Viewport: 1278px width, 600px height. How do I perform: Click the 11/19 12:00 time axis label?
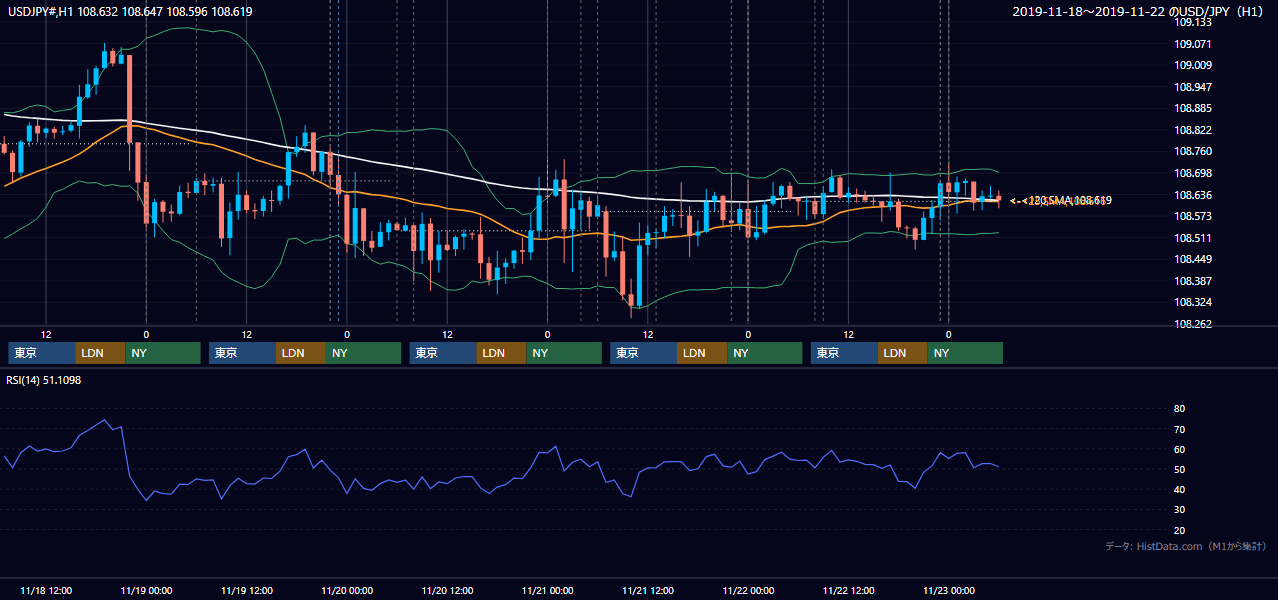(246, 590)
